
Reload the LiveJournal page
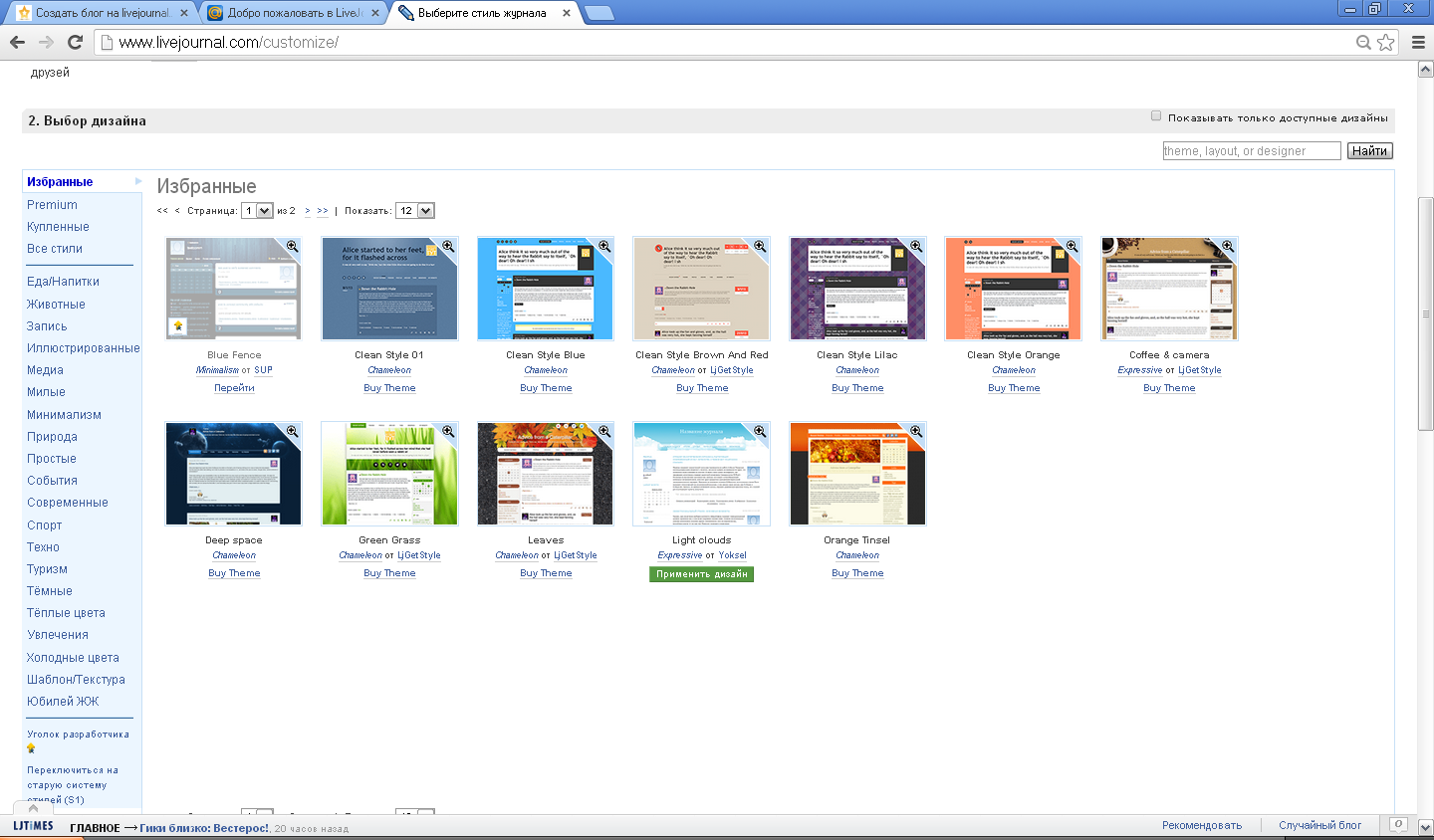coord(75,42)
